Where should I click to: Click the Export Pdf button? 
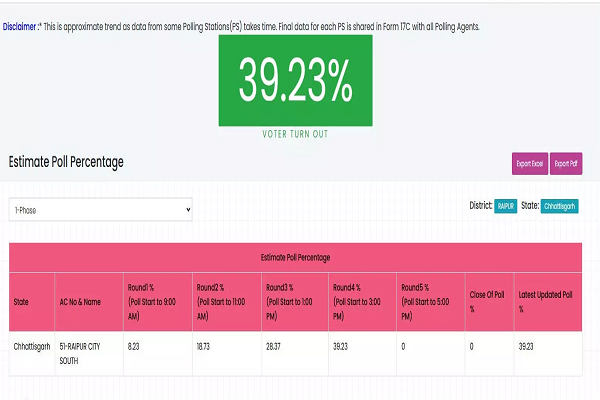(x=567, y=163)
